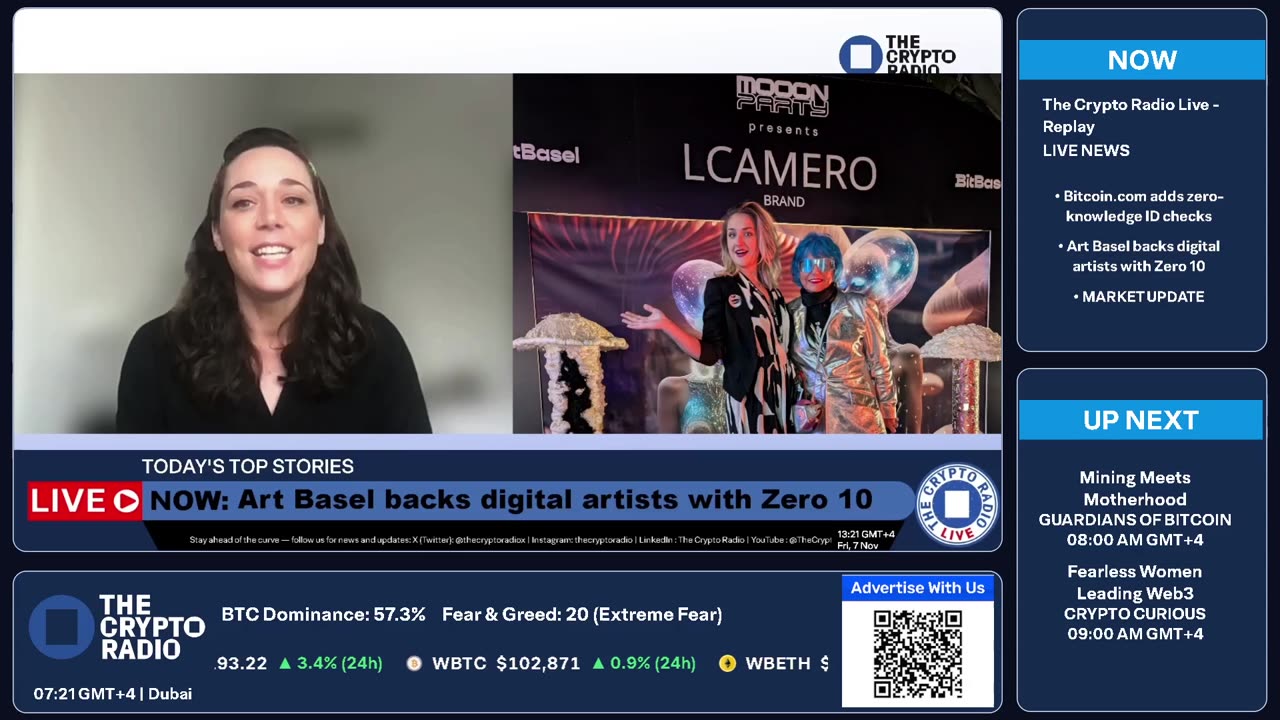The height and width of the screenshot is (720, 1280).
Task: Click the presenter video feed
Action: tap(263, 253)
